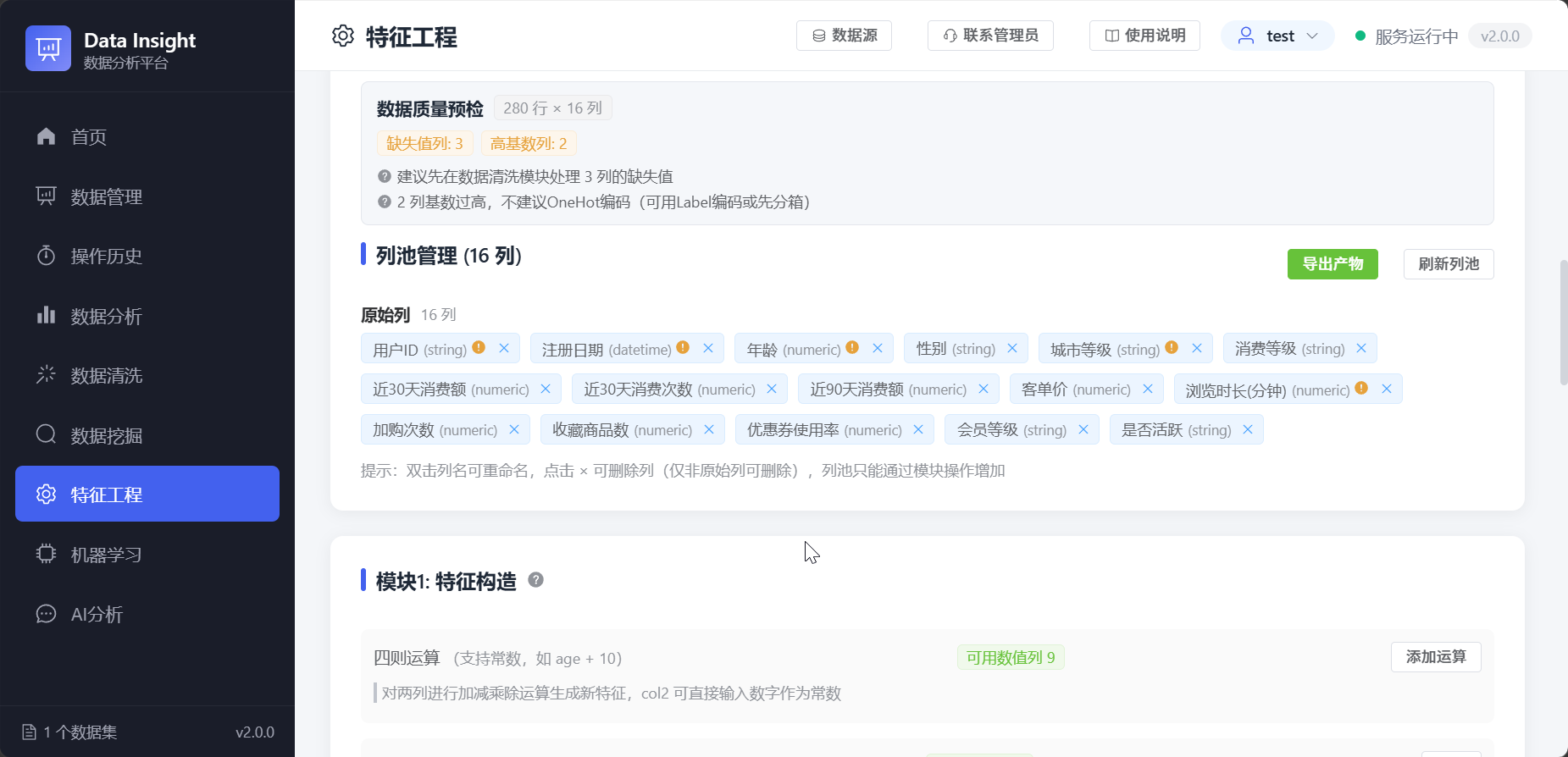Remove the 近30天消费额 column tag
Viewport: 1568px width, 757px height.
(546, 389)
